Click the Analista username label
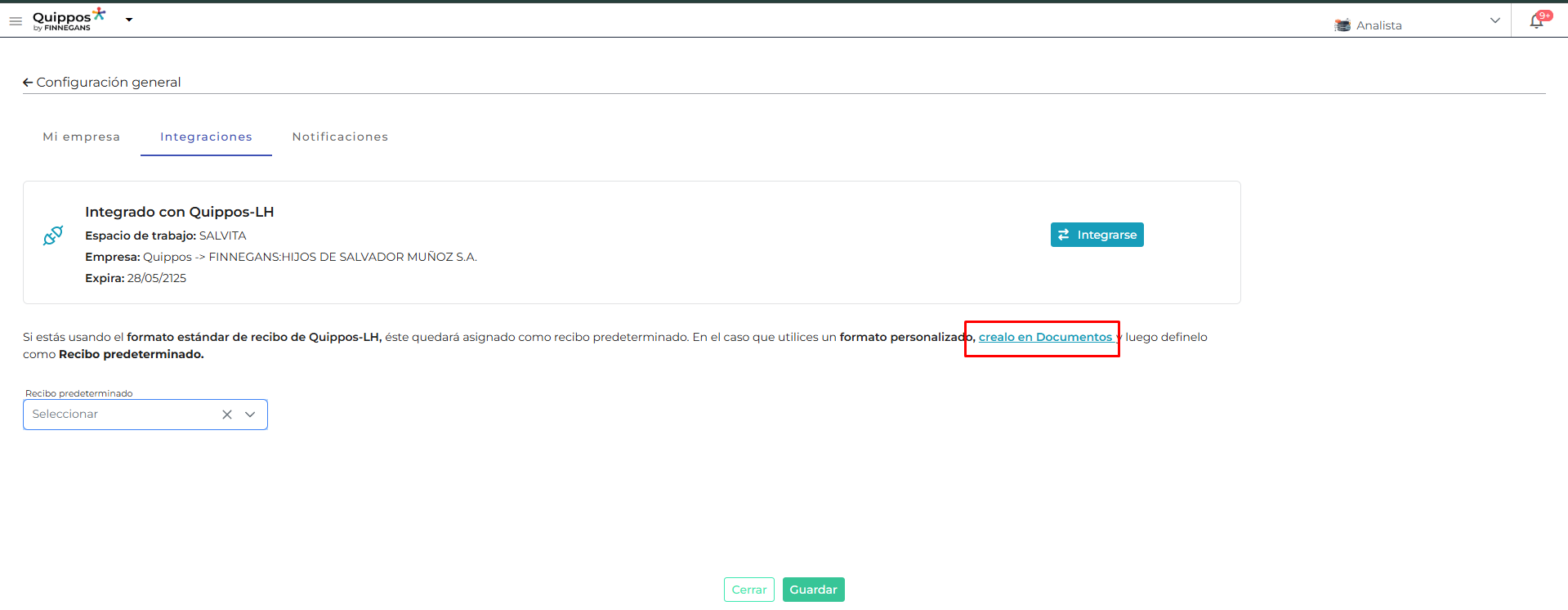 point(1379,25)
